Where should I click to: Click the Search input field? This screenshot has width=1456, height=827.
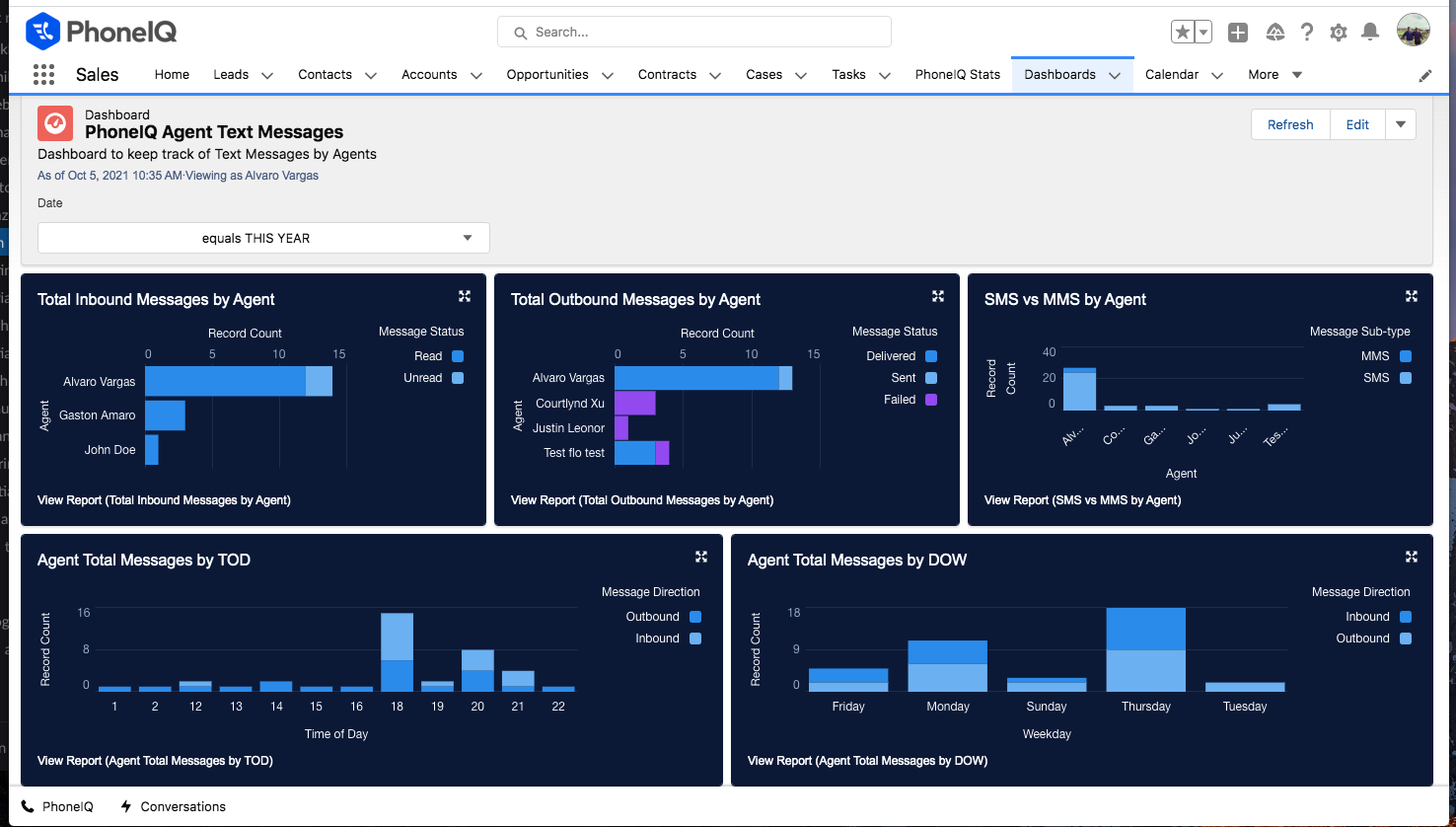click(x=694, y=33)
